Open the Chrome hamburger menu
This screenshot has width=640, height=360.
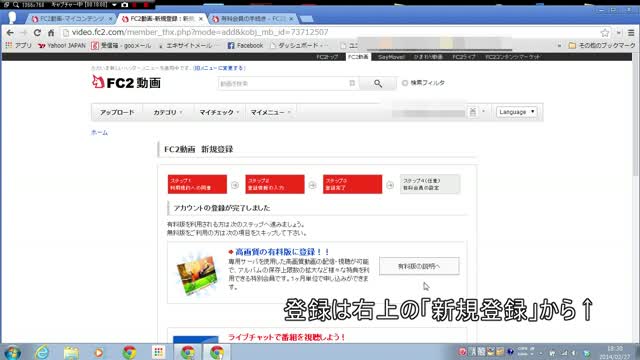coord(631,33)
